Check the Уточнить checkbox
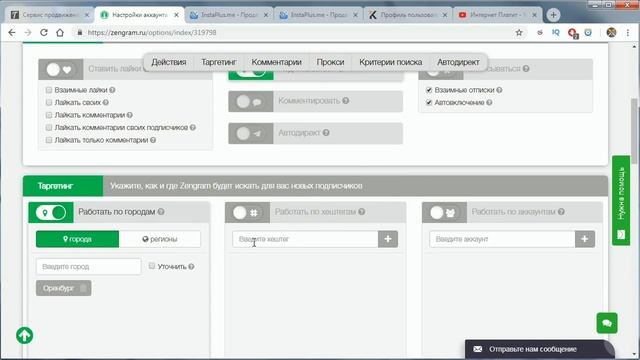Viewport: 640px width, 360px height. tap(152, 266)
